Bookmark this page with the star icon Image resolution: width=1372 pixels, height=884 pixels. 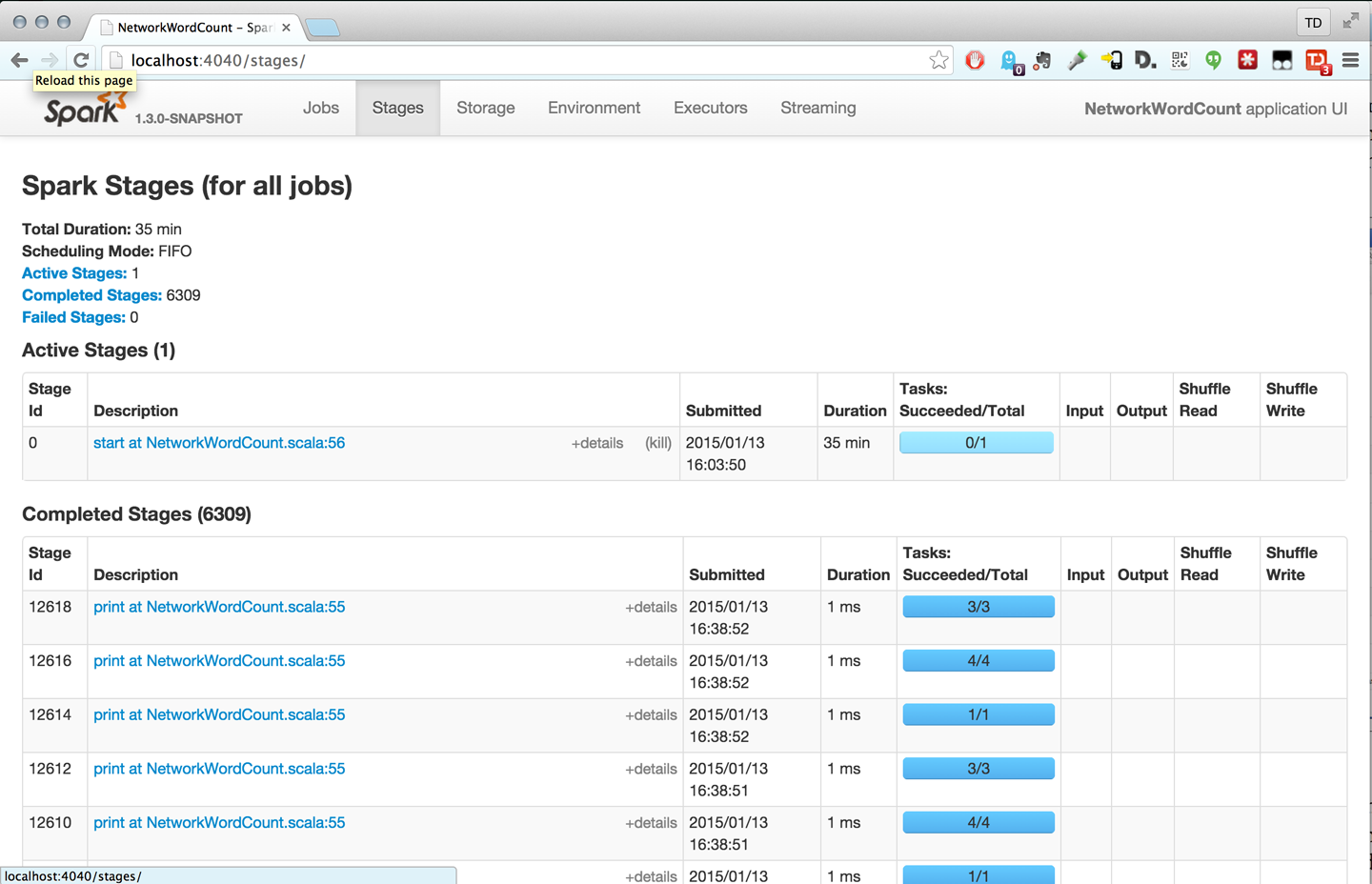tap(938, 60)
